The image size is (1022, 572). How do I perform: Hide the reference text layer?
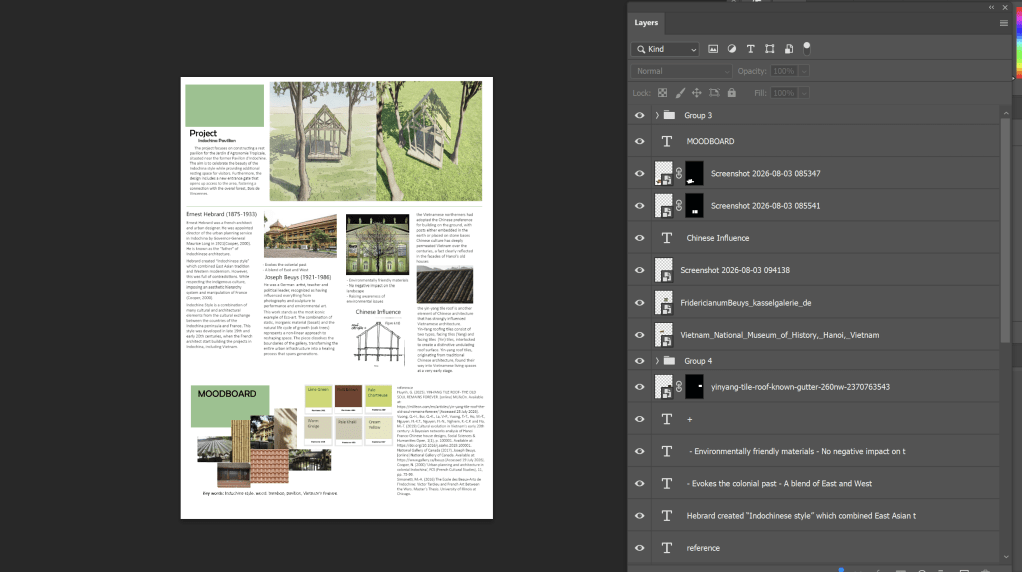(x=639, y=548)
